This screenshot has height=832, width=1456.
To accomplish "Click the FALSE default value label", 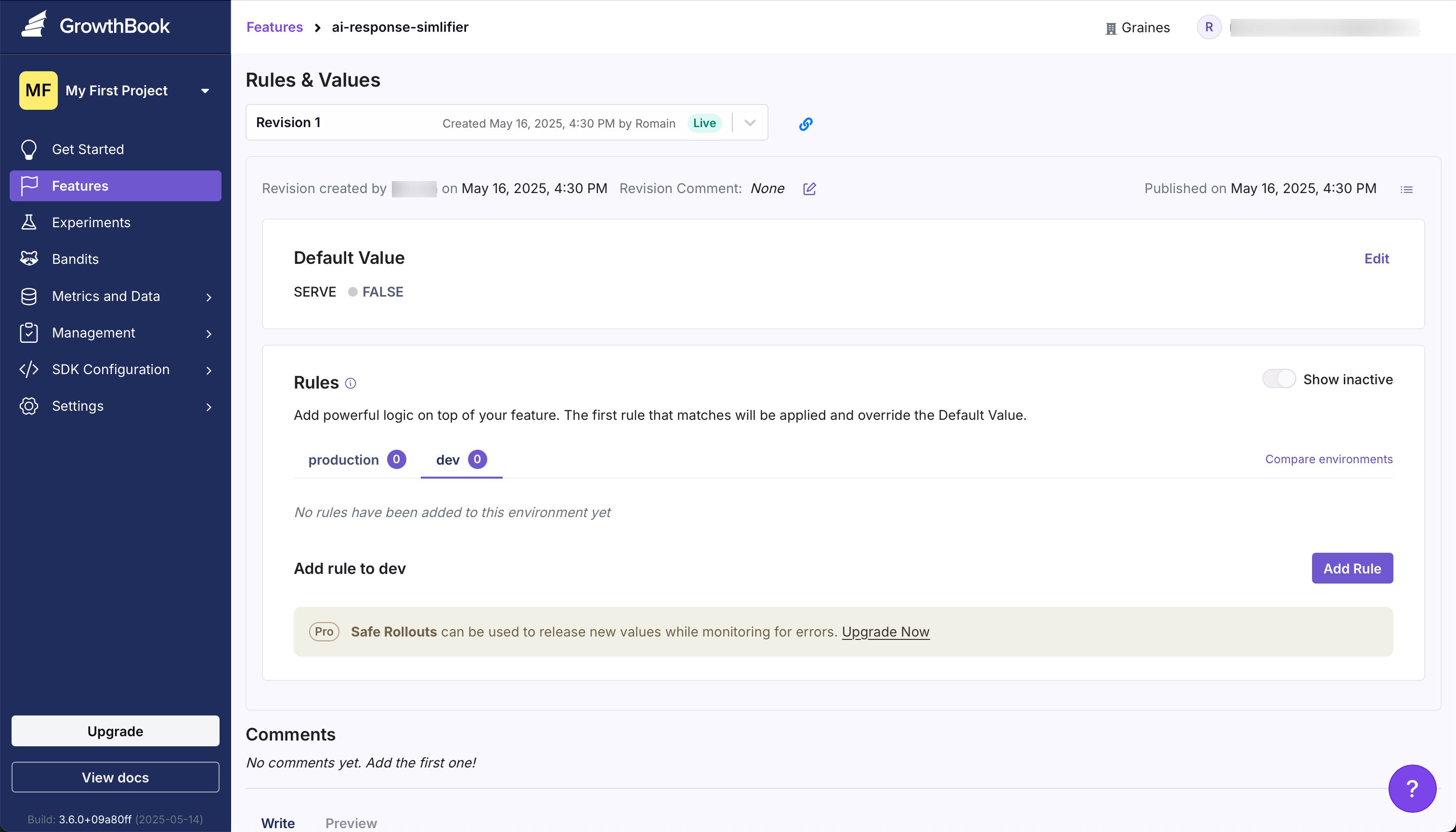I will tap(382, 292).
